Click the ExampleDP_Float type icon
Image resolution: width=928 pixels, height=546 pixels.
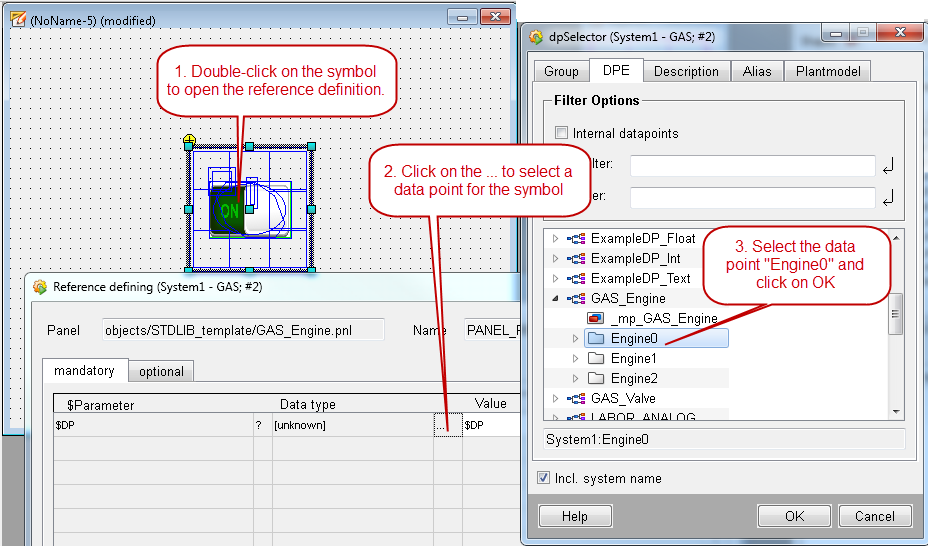point(576,239)
